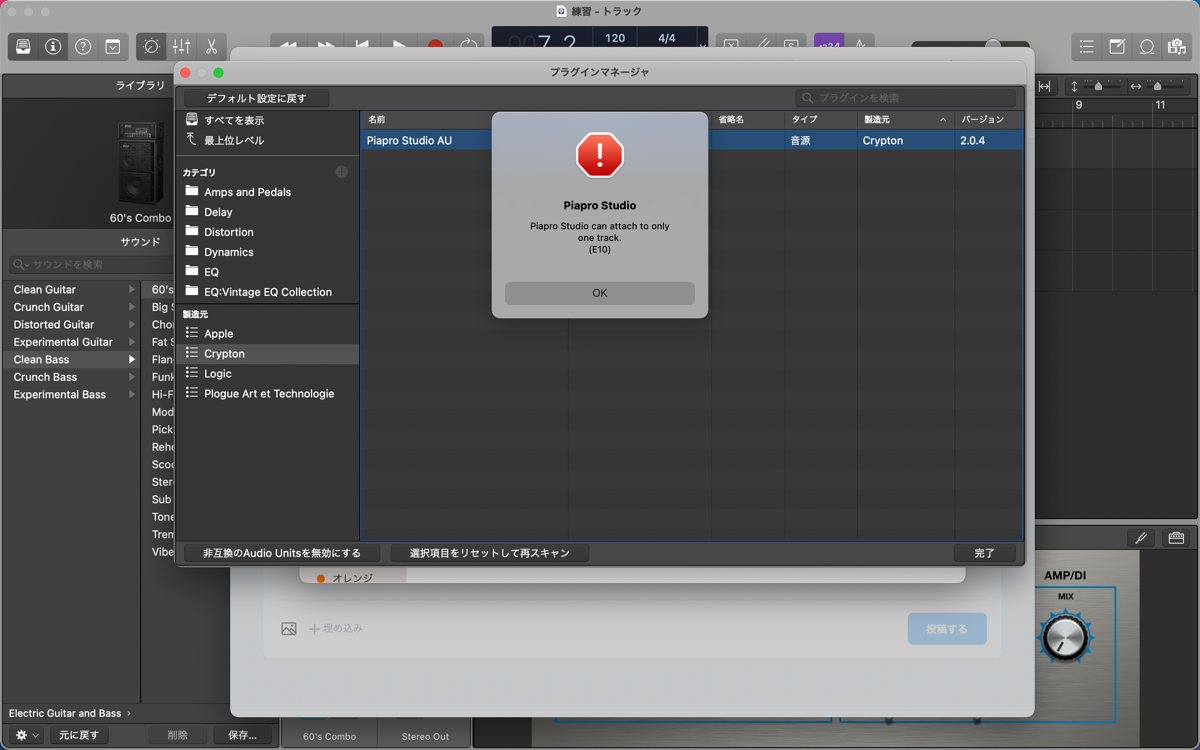Click デフォルト設定に戻す button

click(256, 98)
